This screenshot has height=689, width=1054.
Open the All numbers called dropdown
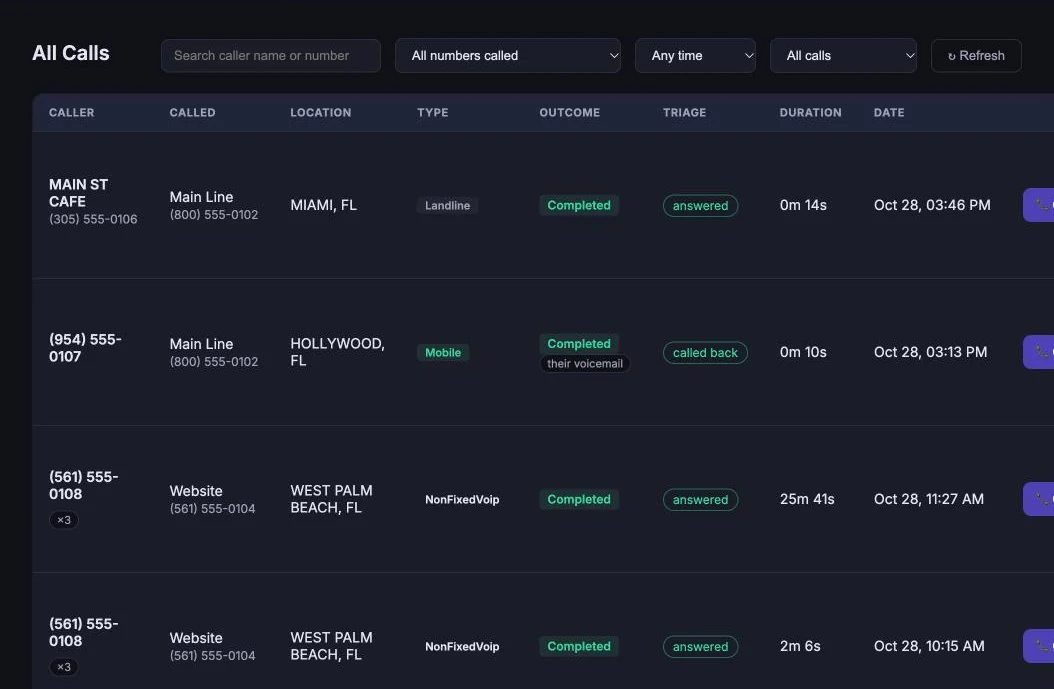[508, 56]
